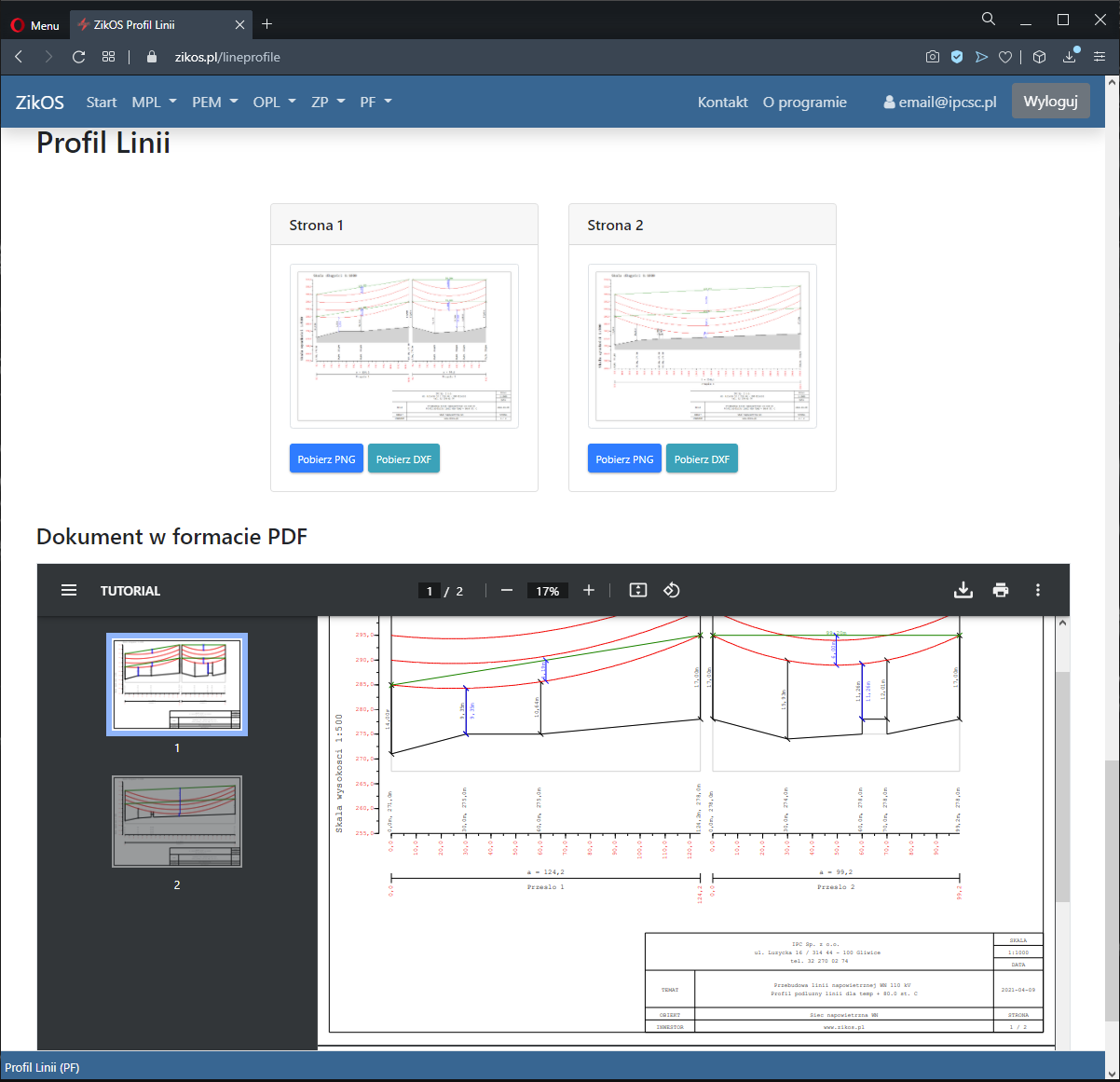Rotate the PDF page counterclockwise
Viewport: 1120px width, 1082px height.
coord(671,590)
